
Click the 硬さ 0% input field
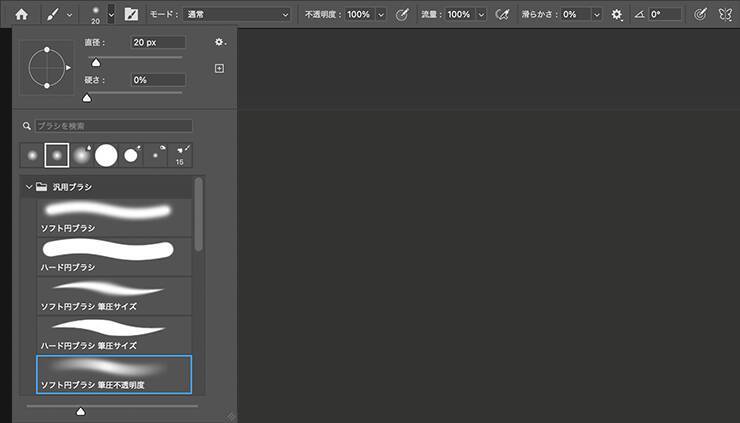[158, 80]
